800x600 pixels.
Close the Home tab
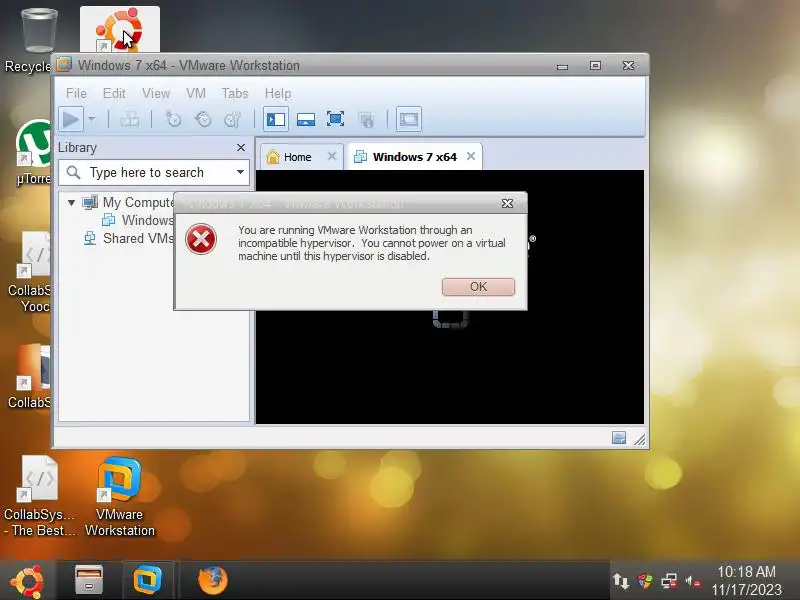[x=332, y=156]
